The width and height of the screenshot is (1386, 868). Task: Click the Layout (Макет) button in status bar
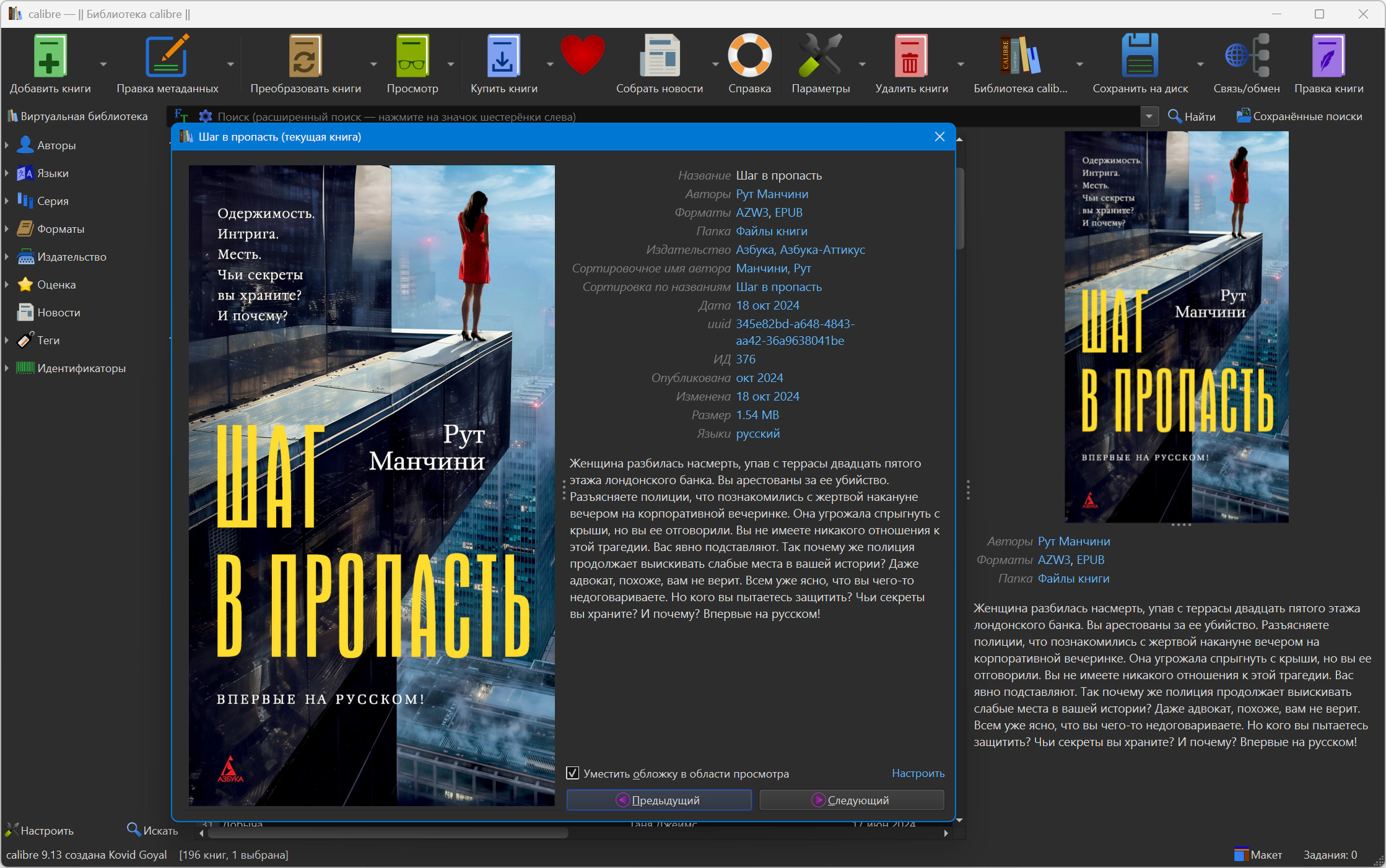pos(1258,855)
